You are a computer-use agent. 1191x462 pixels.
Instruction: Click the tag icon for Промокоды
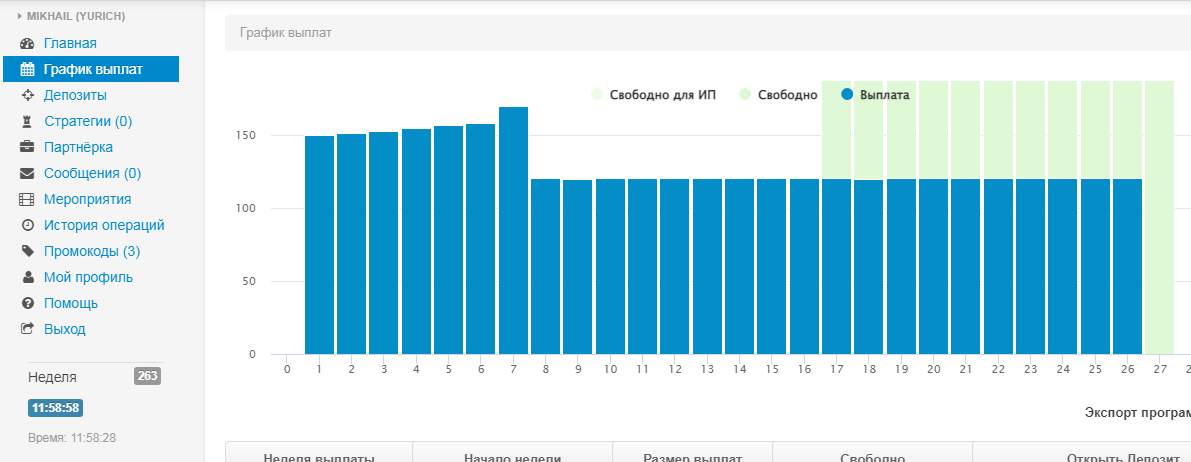(28, 252)
